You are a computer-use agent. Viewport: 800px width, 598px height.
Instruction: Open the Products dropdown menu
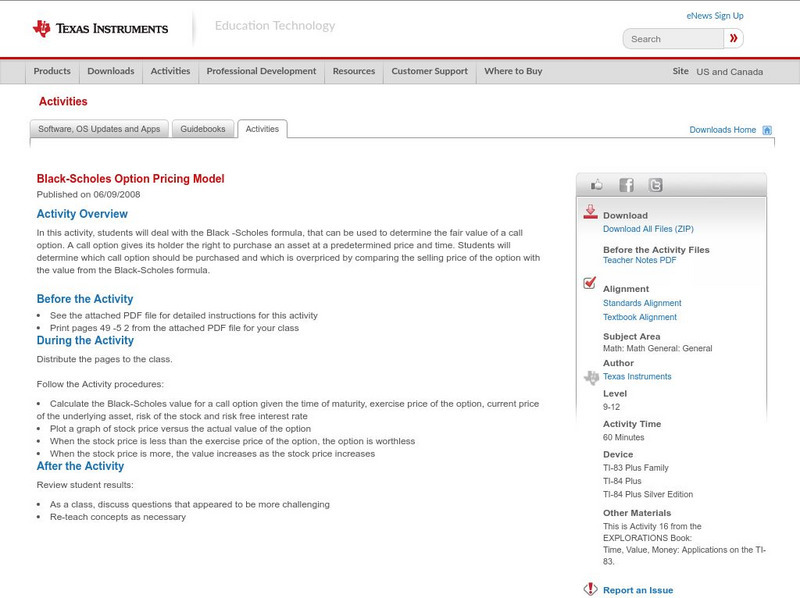(52, 71)
